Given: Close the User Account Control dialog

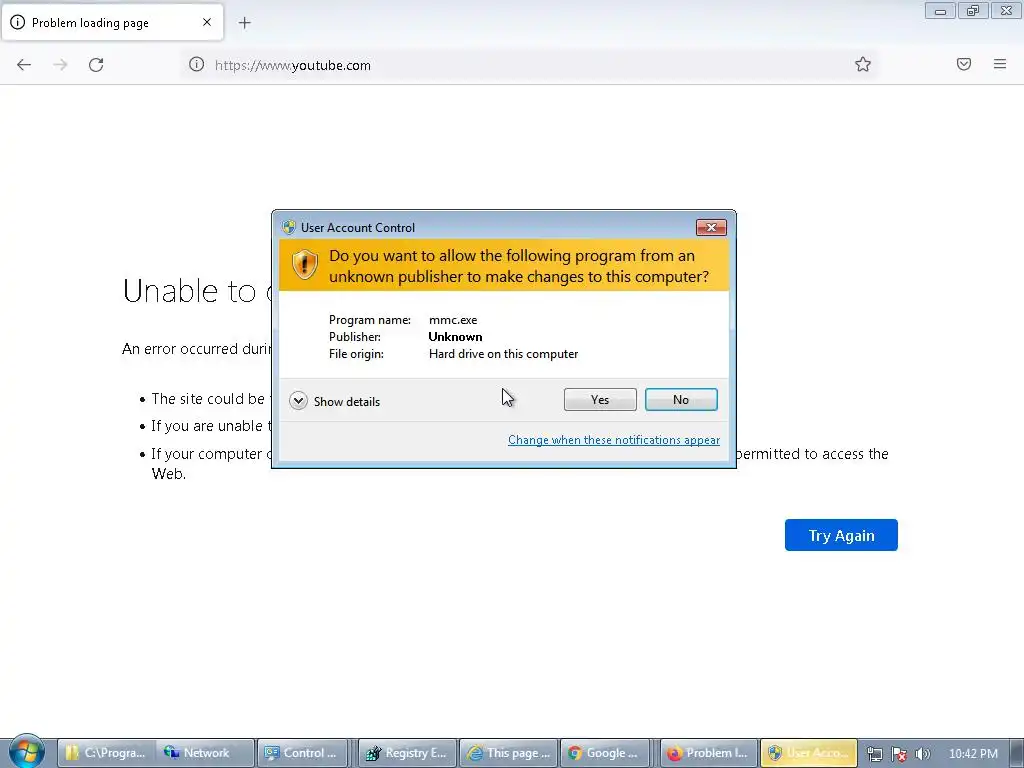Looking at the screenshot, I should 711,227.
